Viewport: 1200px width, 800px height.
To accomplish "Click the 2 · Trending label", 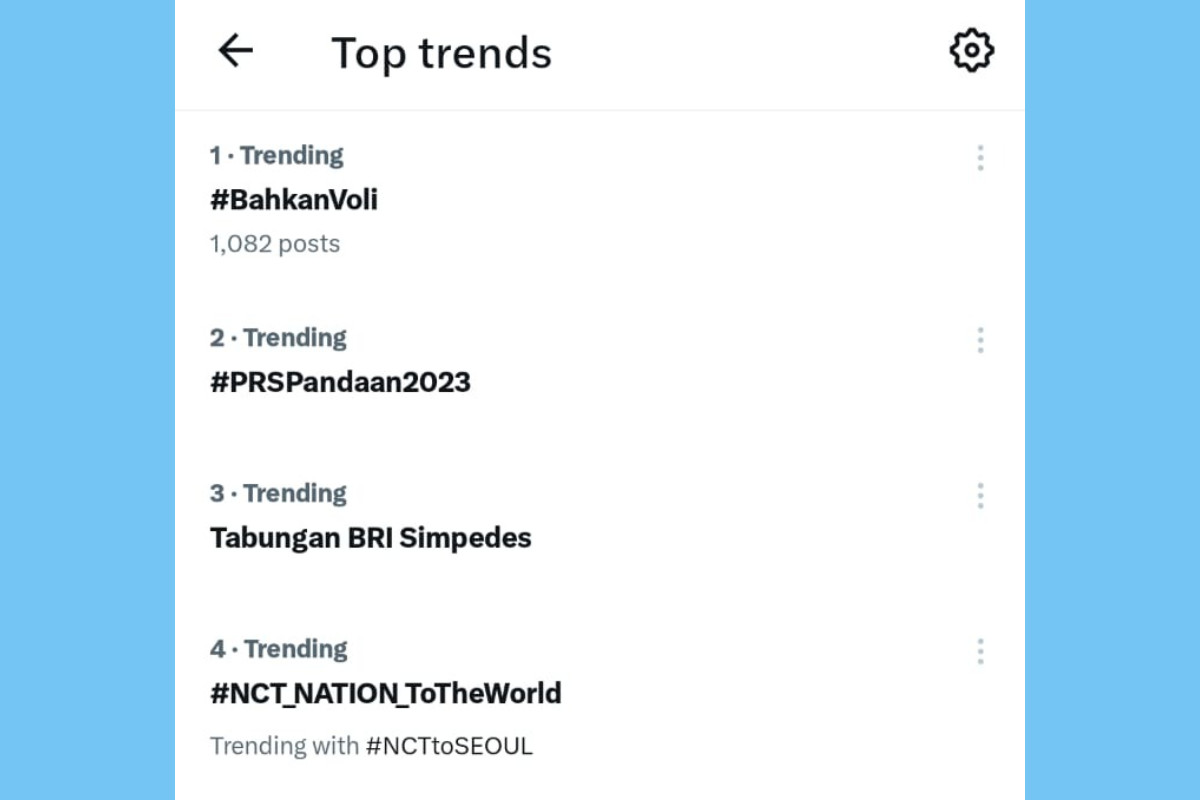I will click(277, 338).
